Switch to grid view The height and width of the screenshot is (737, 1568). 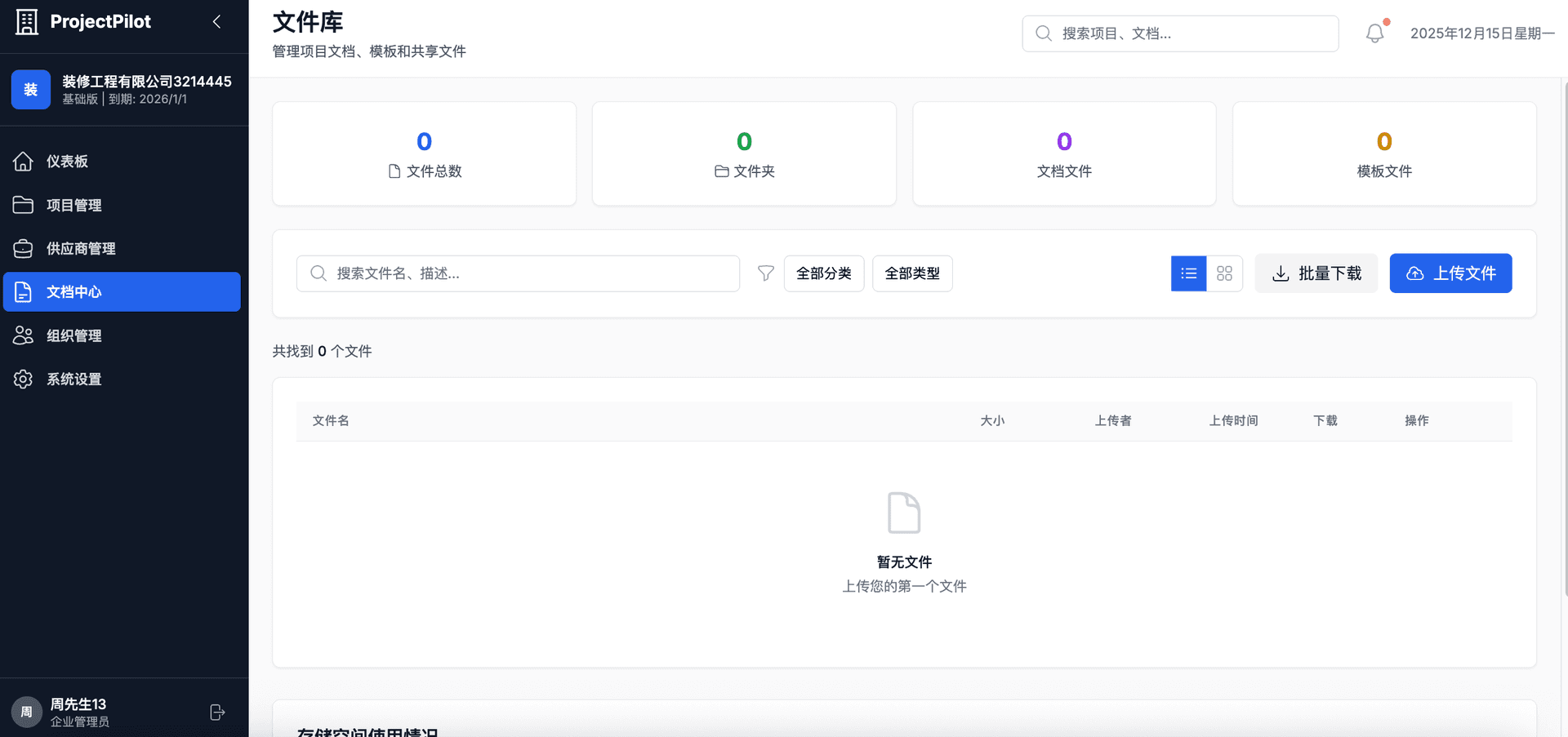1224,273
